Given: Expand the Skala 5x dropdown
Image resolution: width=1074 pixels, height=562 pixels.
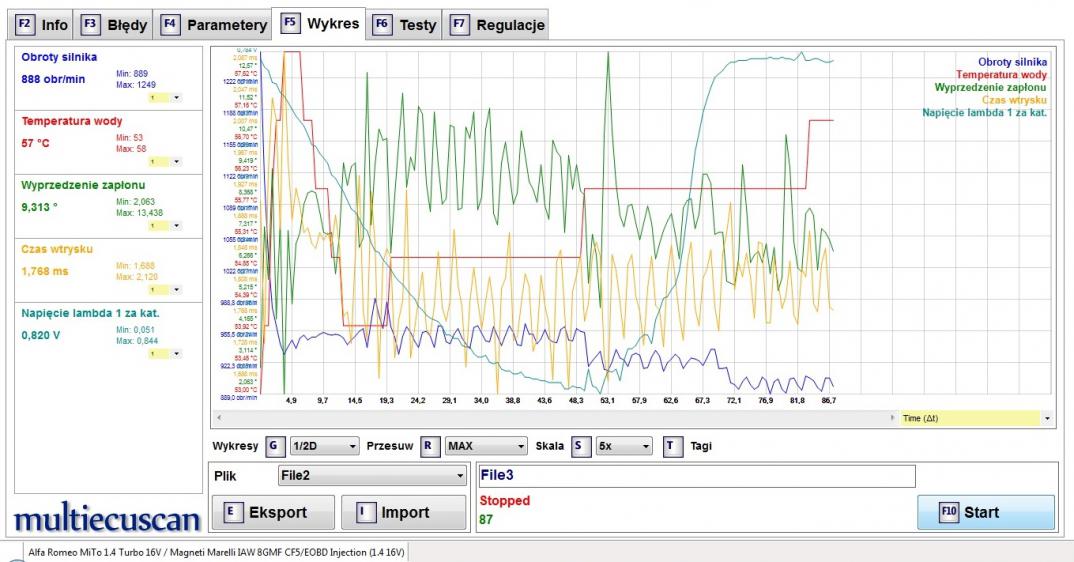Looking at the screenshot, I should pyautogui.click(x=623, y=446).
